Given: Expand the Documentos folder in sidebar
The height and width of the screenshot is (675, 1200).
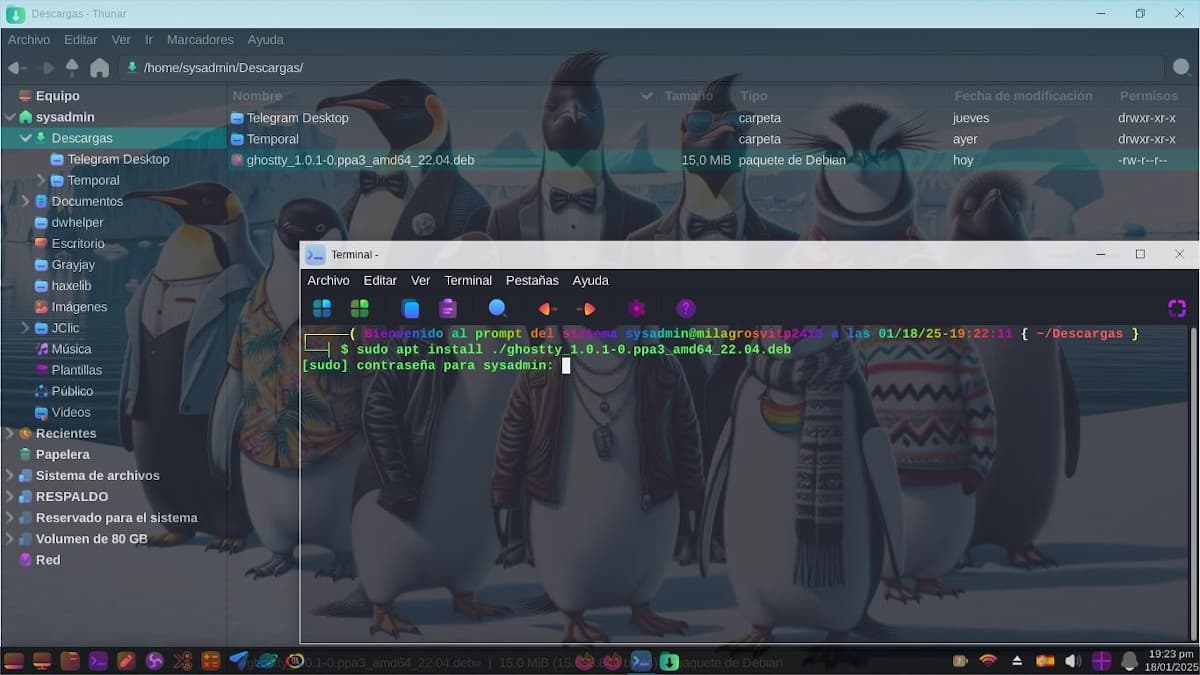Looking at the screenshot, I should click(x=26, y=201).
